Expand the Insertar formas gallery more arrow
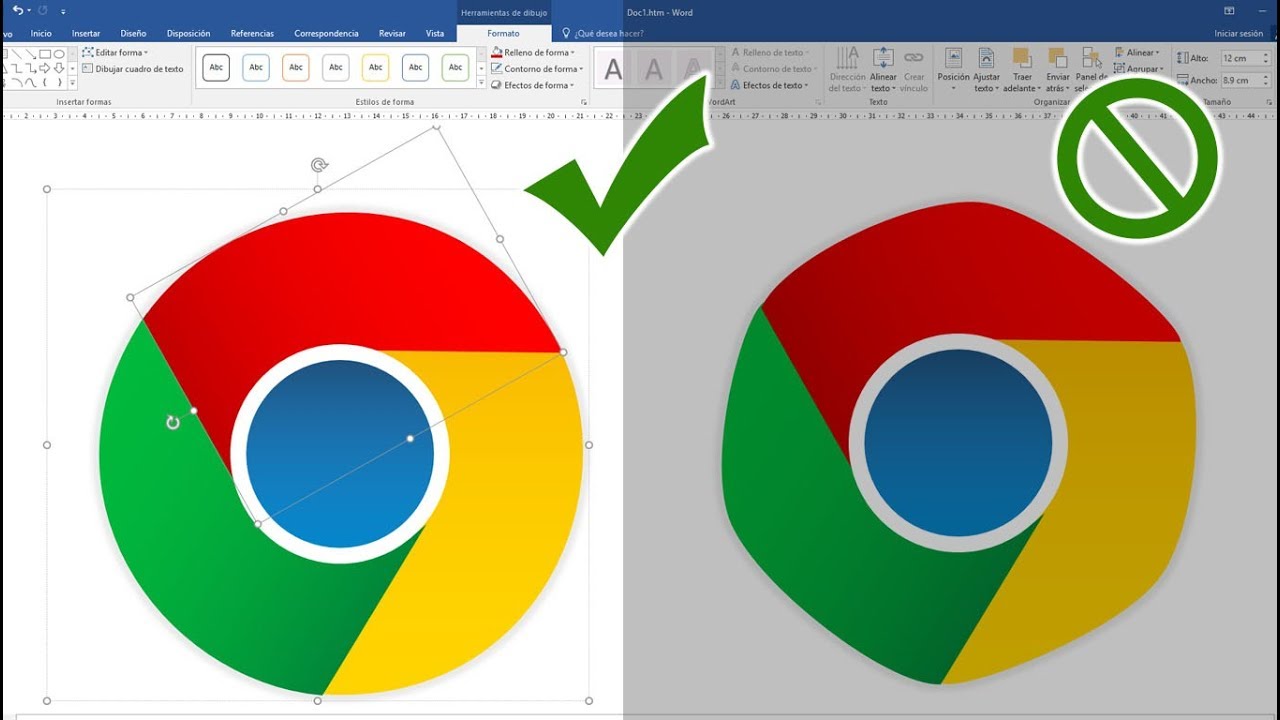 (72, 83)
